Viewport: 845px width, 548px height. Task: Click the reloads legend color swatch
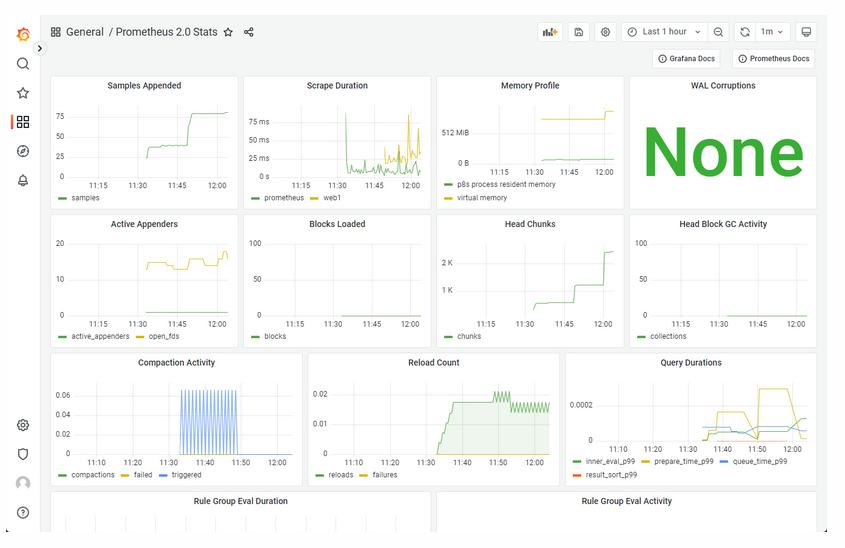pyautogui.click(x=320, y=475)
